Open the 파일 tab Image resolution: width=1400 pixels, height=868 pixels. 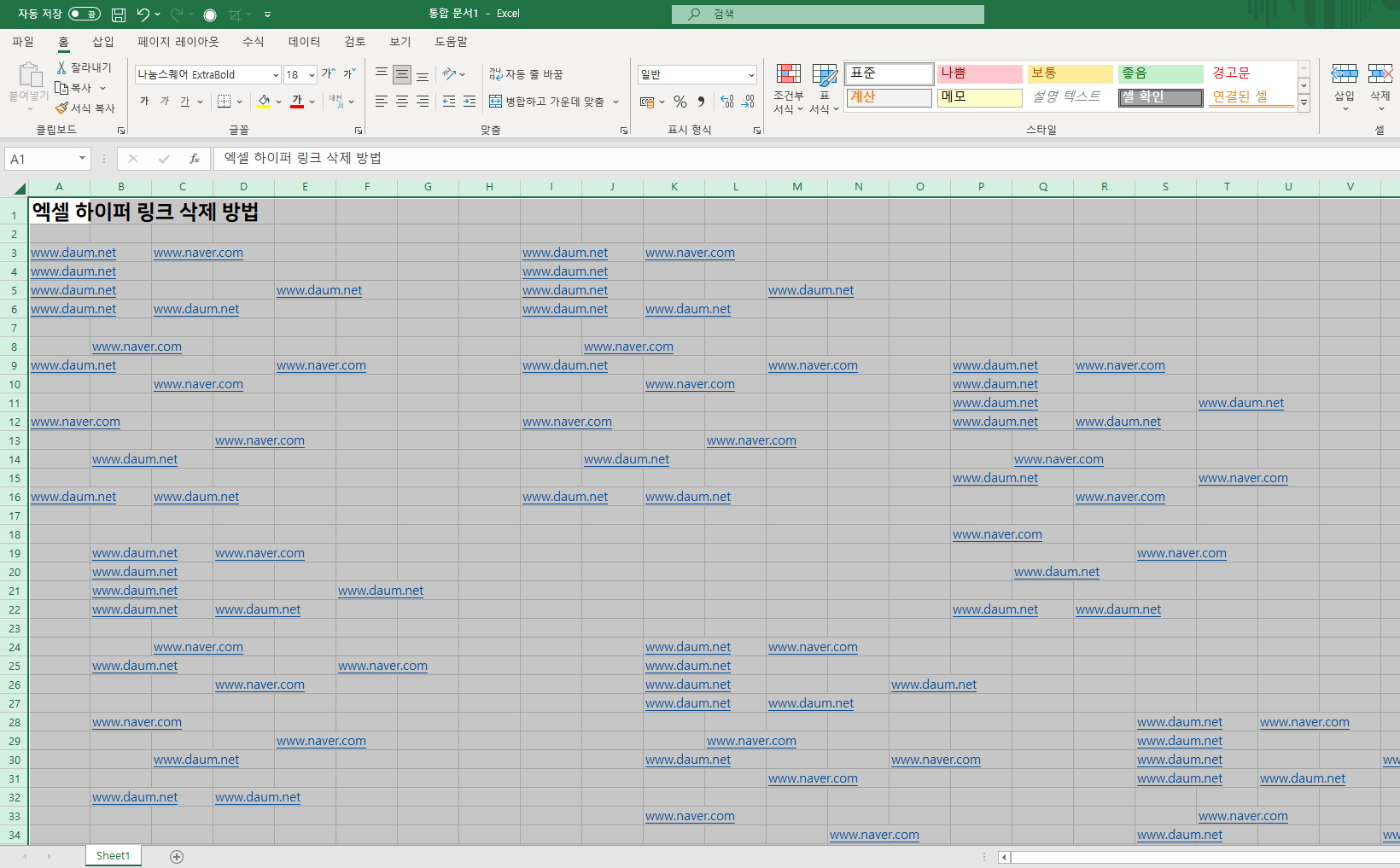click(23, 41)
